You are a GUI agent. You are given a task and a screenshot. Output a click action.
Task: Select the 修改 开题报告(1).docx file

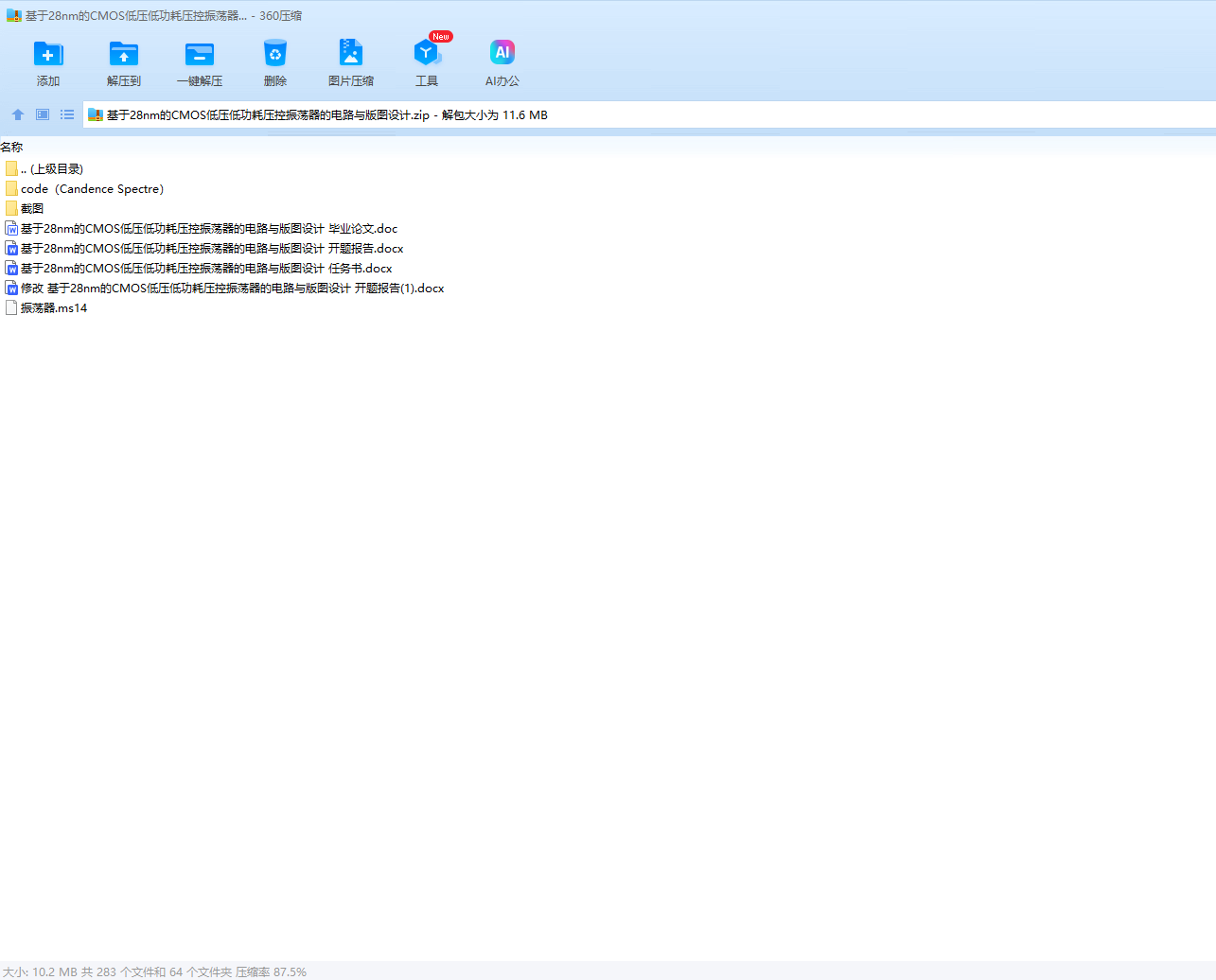225,288
